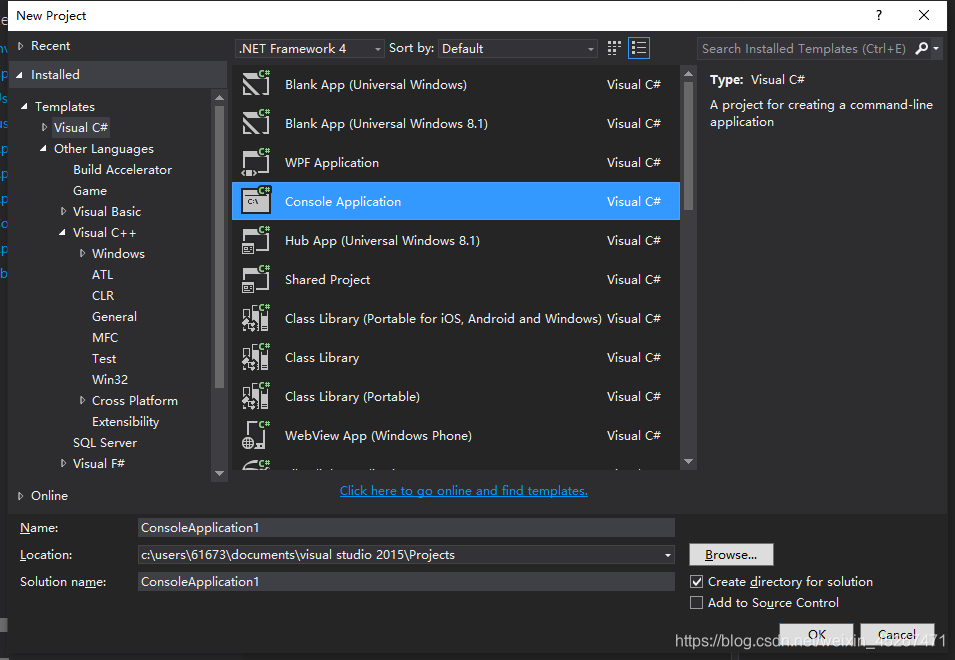Viewport: 955px width, 660px height.
Task: Open the search options dropdown arrow
Action: [x=936, y=48]
